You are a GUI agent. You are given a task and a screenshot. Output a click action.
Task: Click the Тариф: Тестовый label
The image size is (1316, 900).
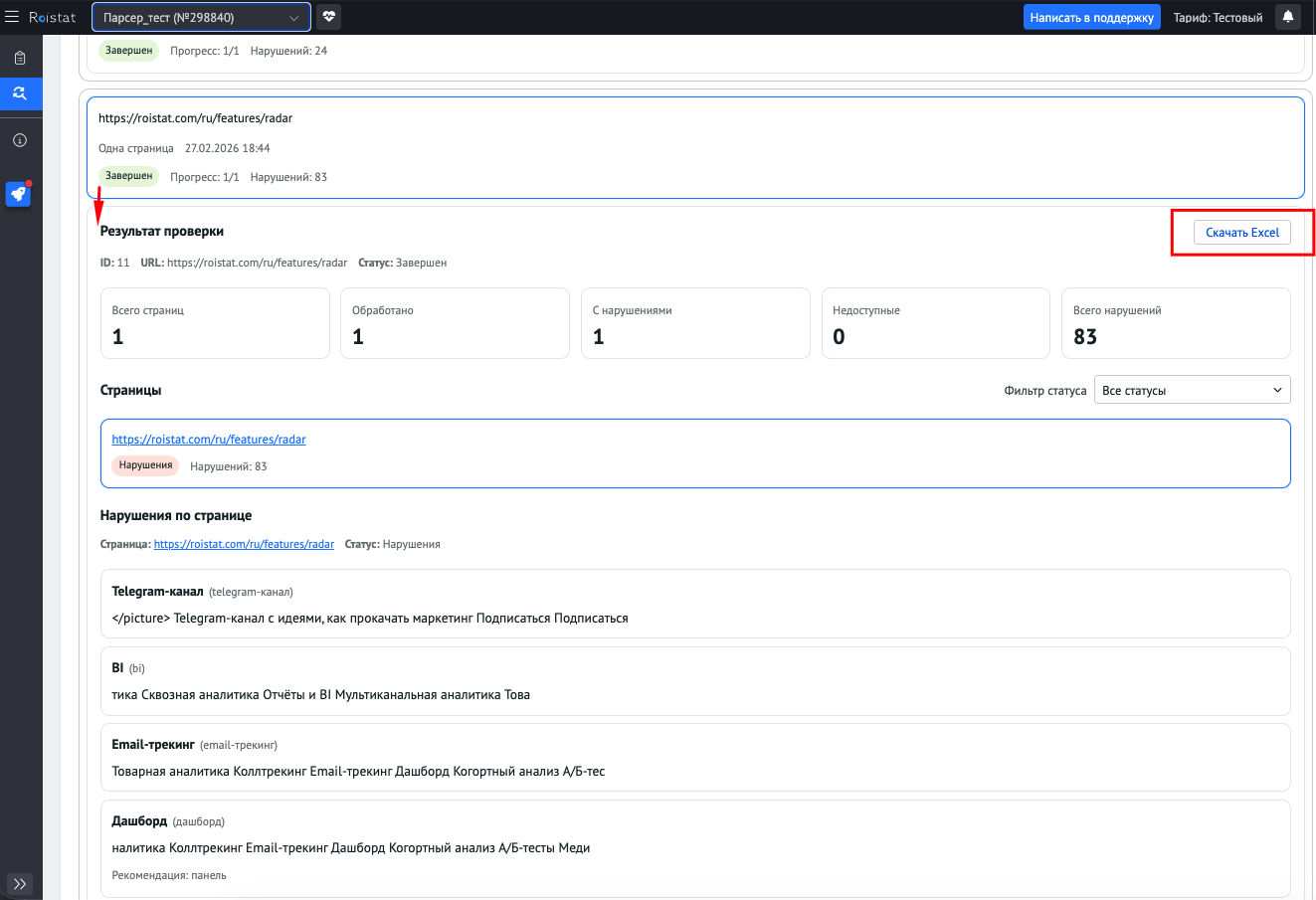tap(1218, 17)
